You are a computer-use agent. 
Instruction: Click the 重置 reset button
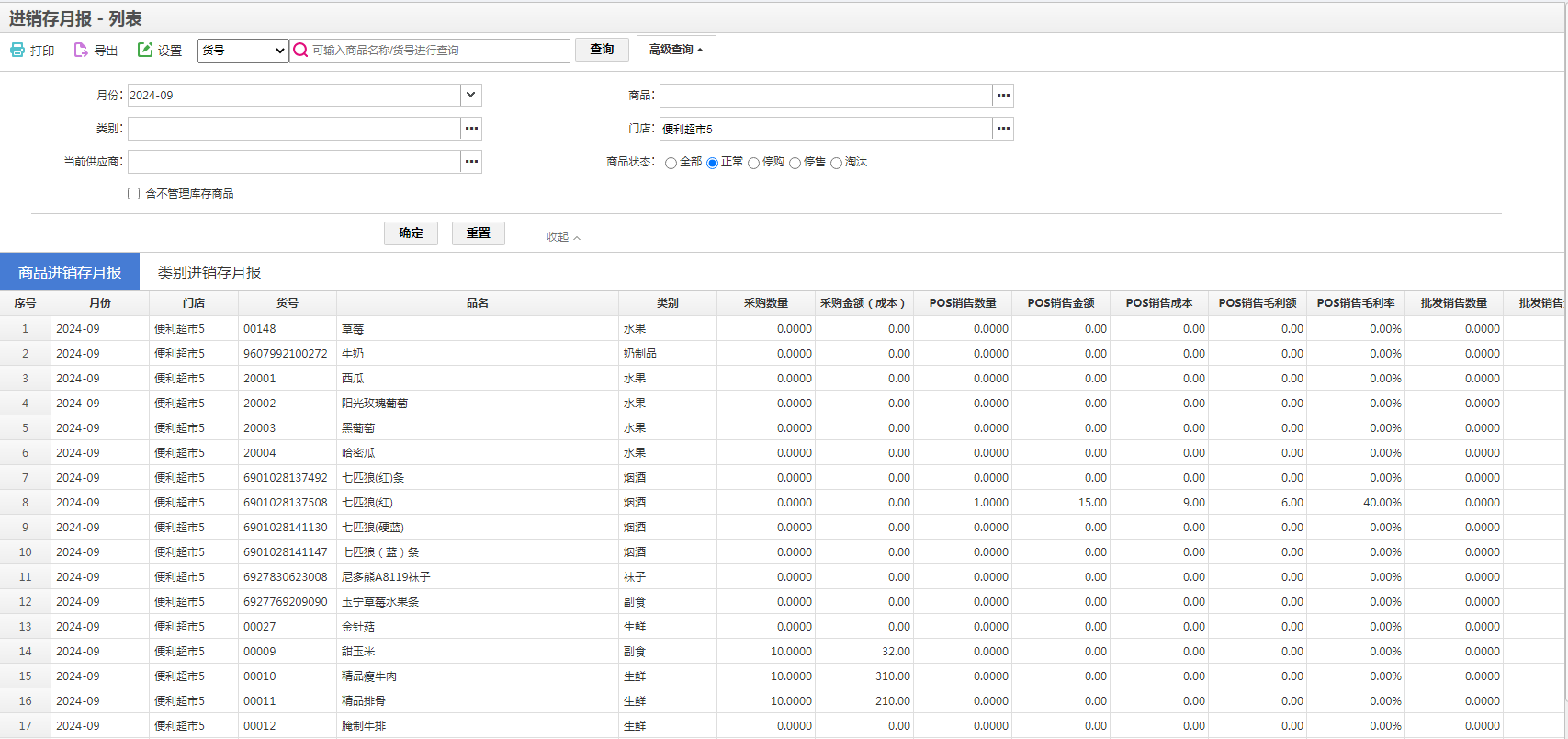[478, 233]
